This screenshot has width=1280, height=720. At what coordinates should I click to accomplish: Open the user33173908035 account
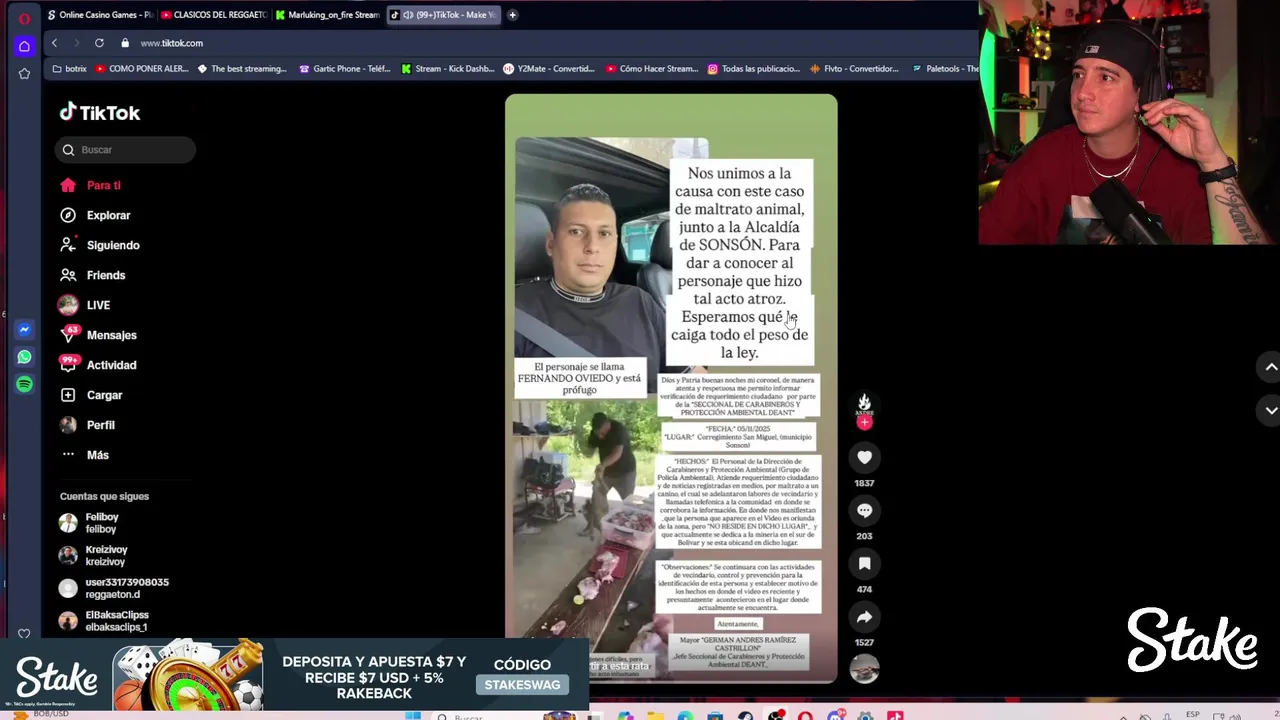[114, 588]
